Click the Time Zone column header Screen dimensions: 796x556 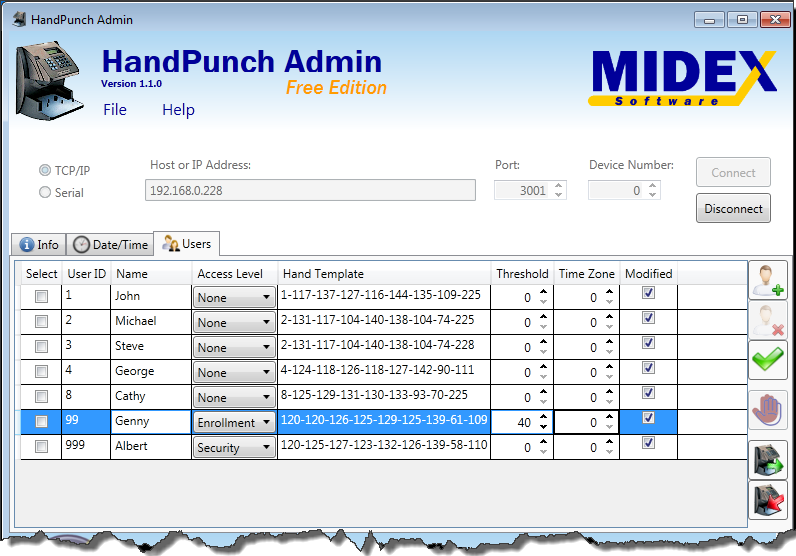586,274
